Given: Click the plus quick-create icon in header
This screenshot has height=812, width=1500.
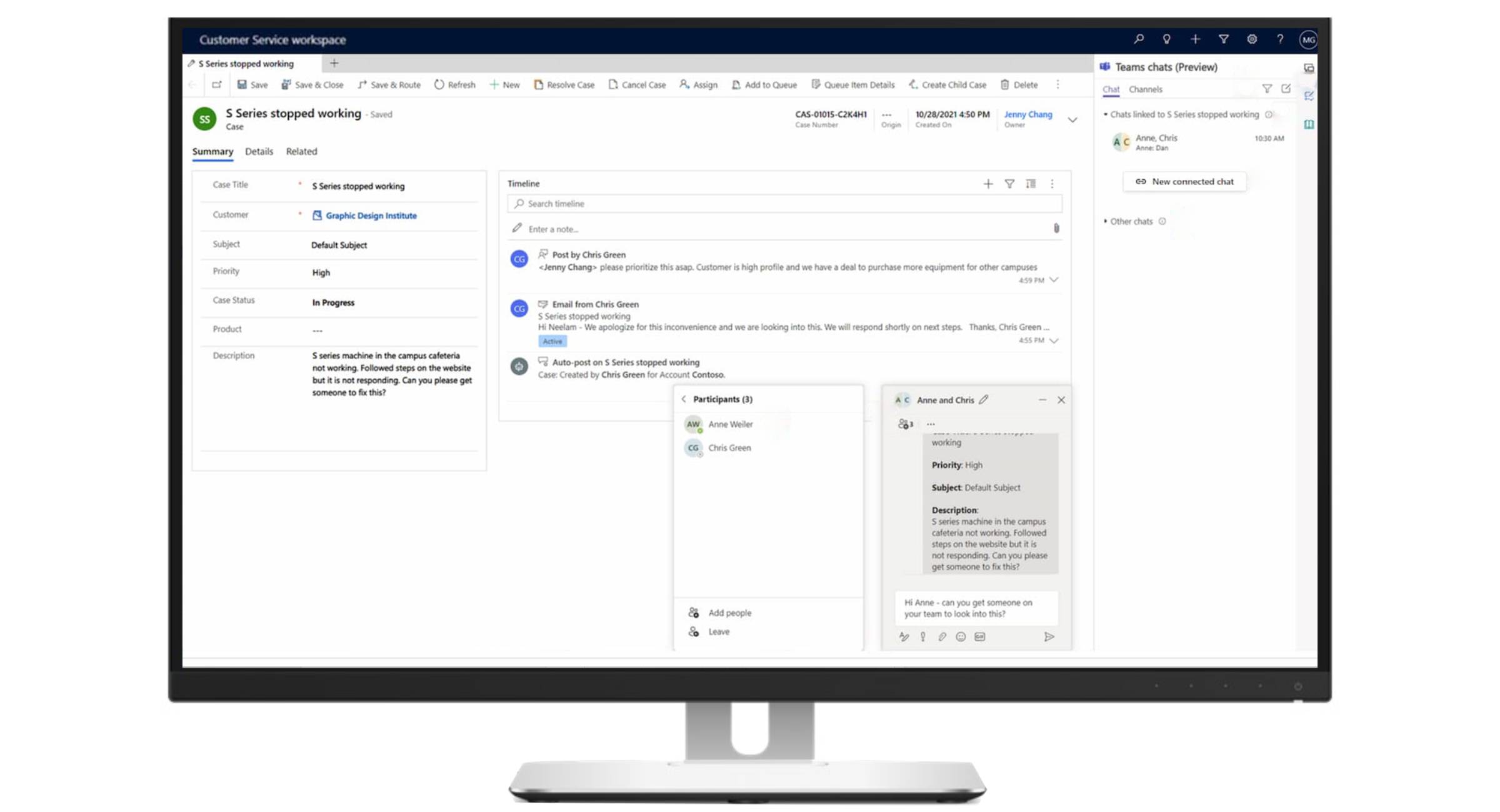Looking at the screenshot, I should (x=1195, y=39).
